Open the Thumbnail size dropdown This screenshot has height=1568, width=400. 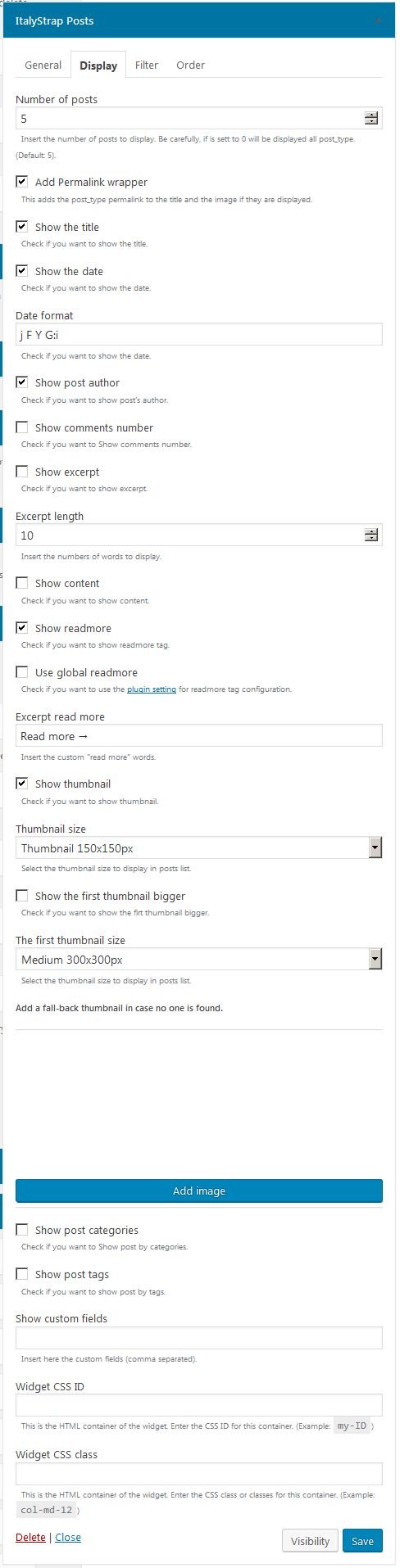(199, 847)
